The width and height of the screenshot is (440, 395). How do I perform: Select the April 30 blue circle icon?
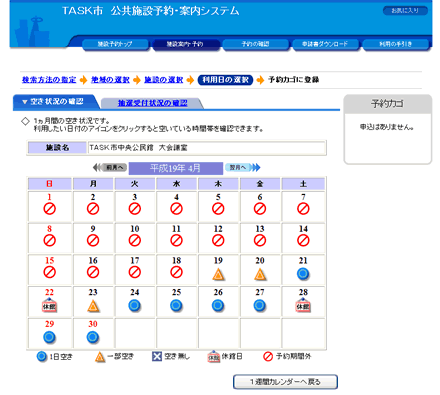pos(93,337)
